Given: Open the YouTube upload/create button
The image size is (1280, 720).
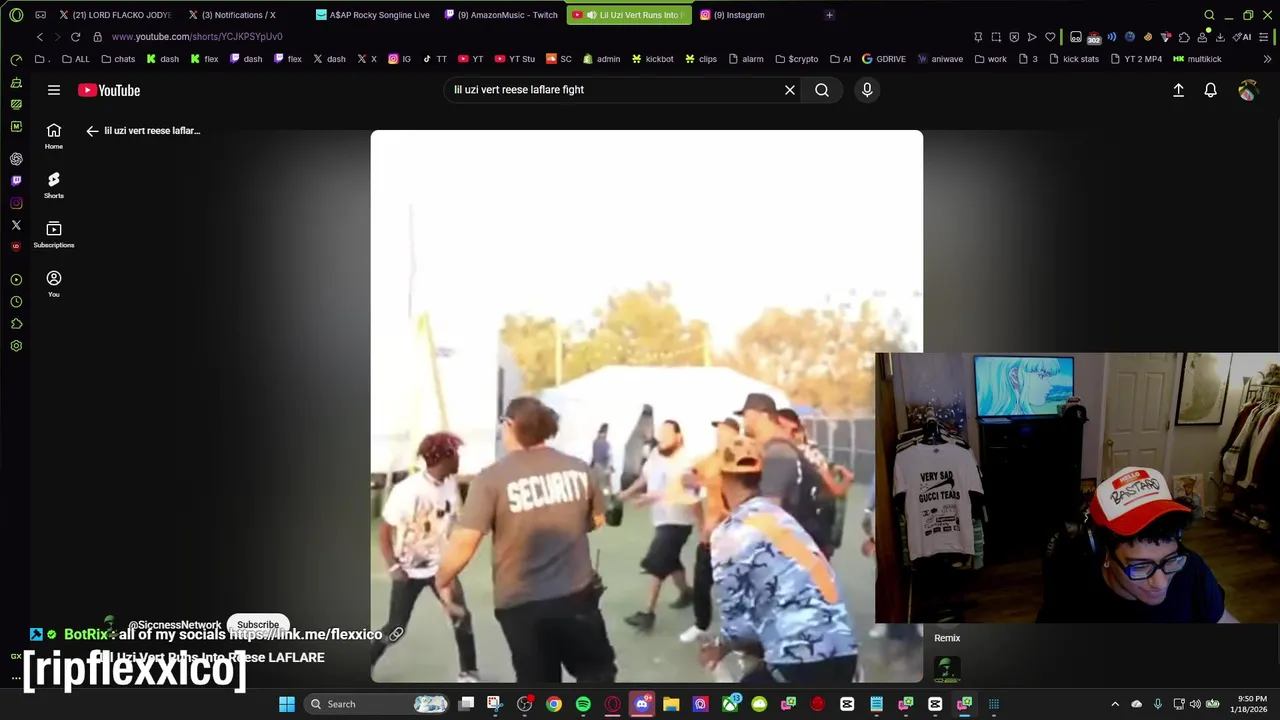Looking at the screenshot, I should 1178,90.
